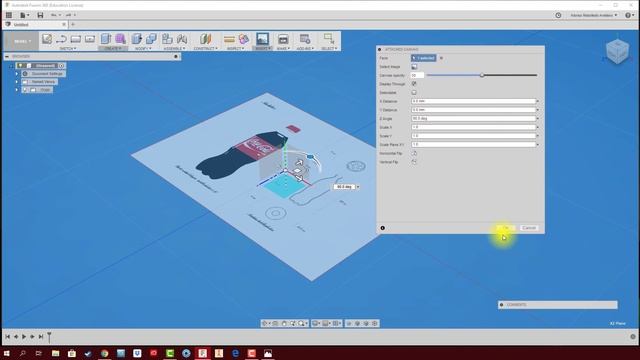The image size is (640, 360).
Task: Click the Undo dropdown arrow
Action: (x=60, y=15)
